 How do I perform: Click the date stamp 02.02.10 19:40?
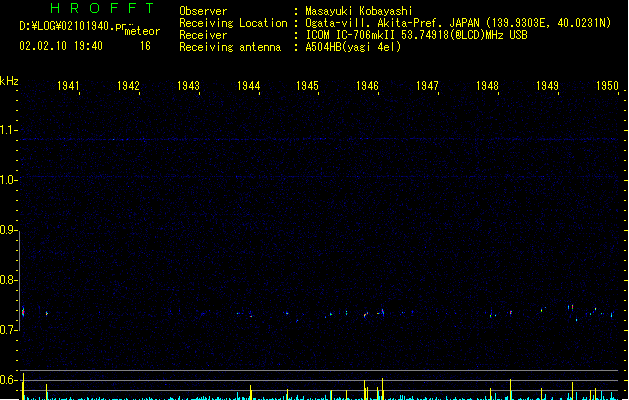(61, 46)
